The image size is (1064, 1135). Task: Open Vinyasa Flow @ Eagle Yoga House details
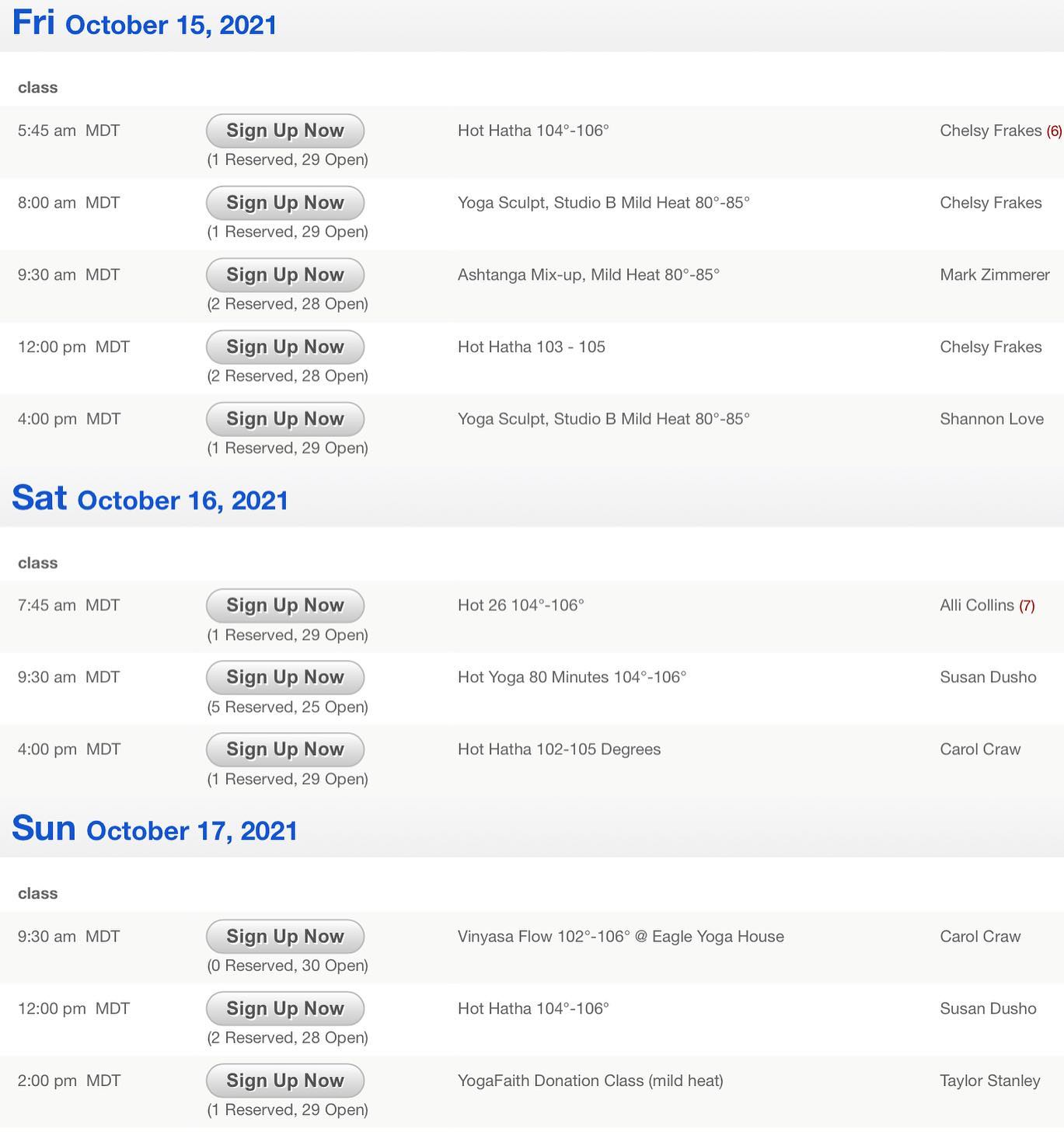(x=620, y=937)
